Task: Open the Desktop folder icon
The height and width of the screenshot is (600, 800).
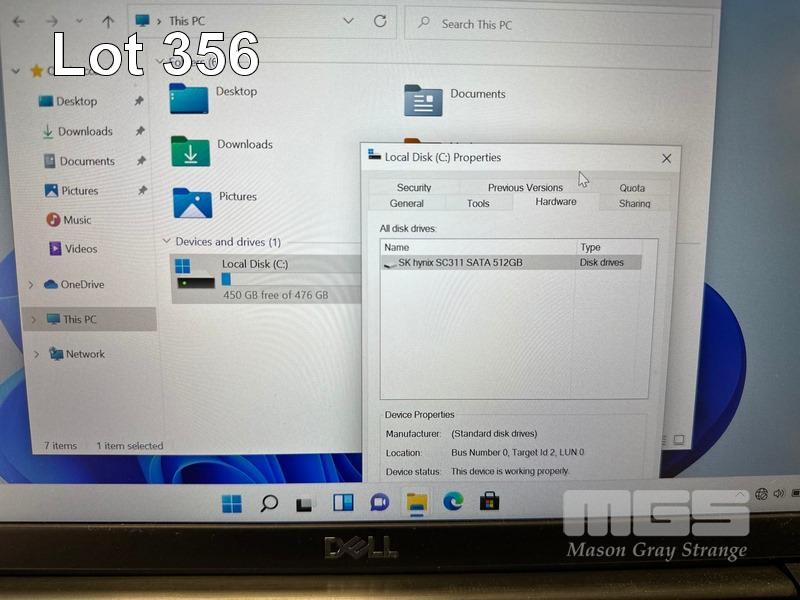Action: point(189,98)
